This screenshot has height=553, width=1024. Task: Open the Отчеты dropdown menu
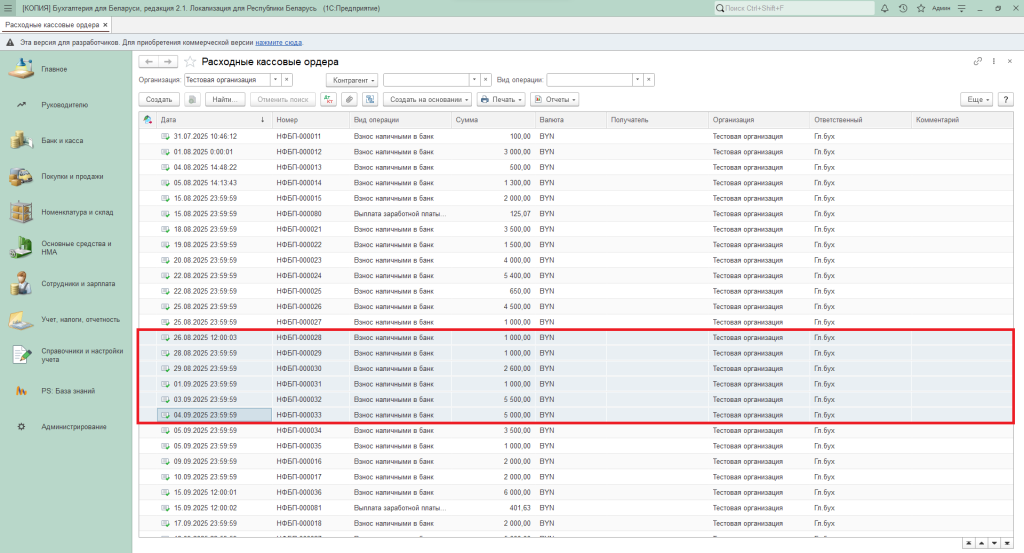point(555,100)
